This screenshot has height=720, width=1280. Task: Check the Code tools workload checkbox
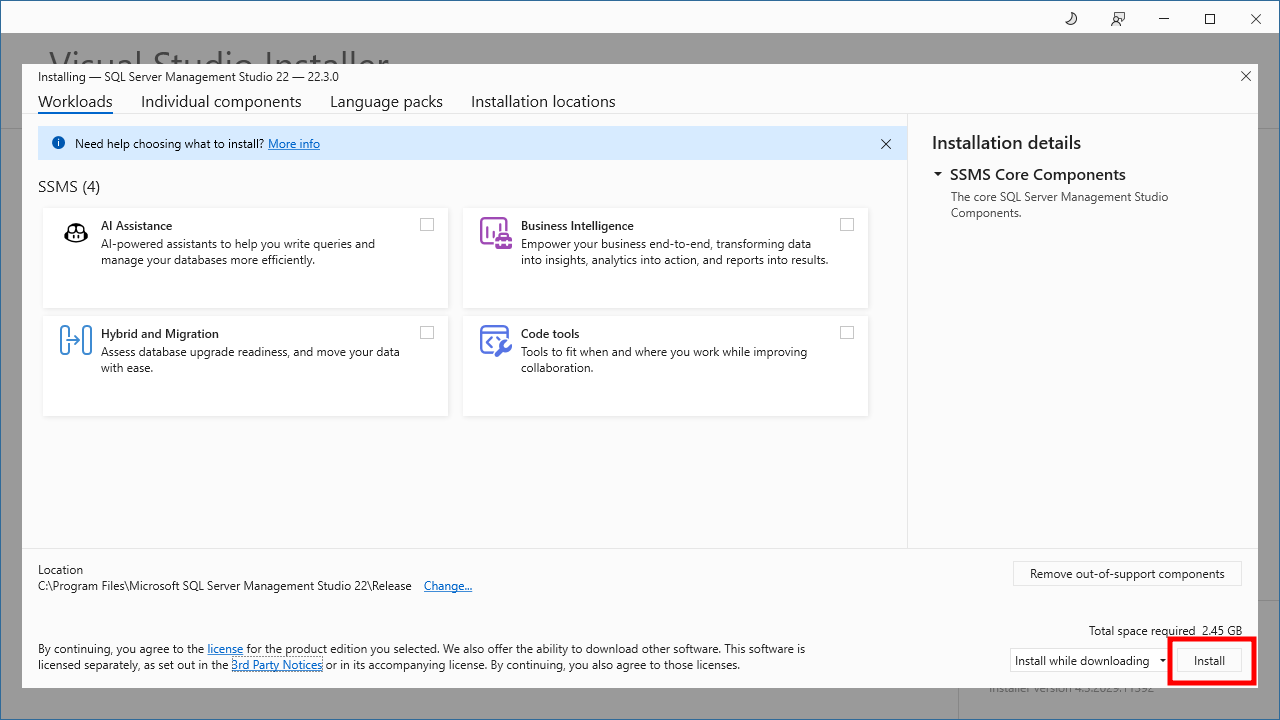(847, 332)
